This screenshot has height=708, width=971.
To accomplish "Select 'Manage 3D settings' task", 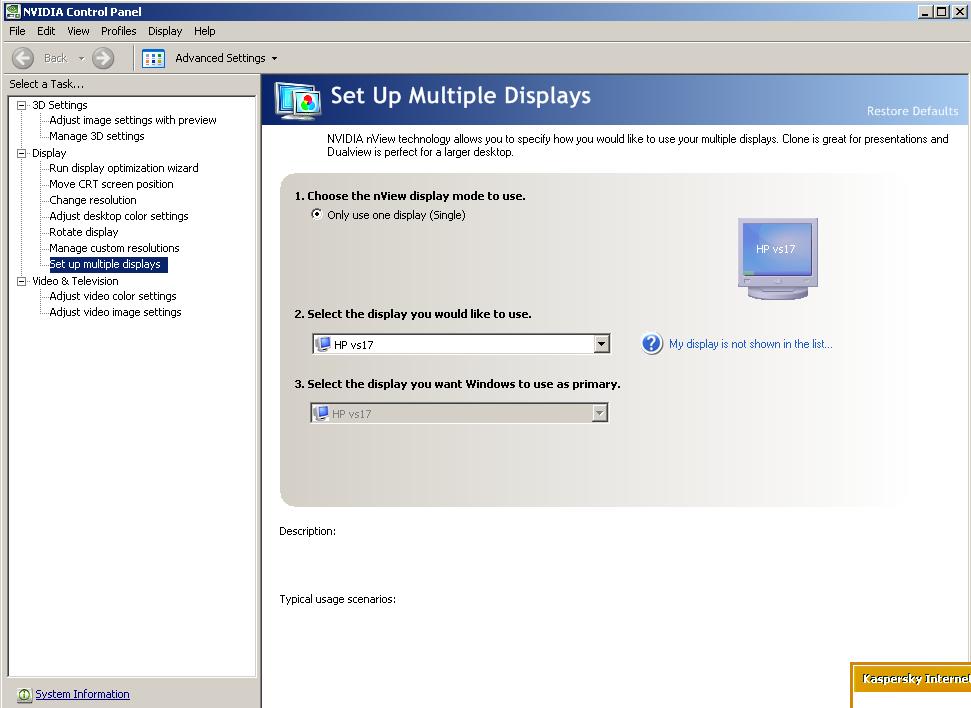I will pyautogui.click(x=97, y=136).
